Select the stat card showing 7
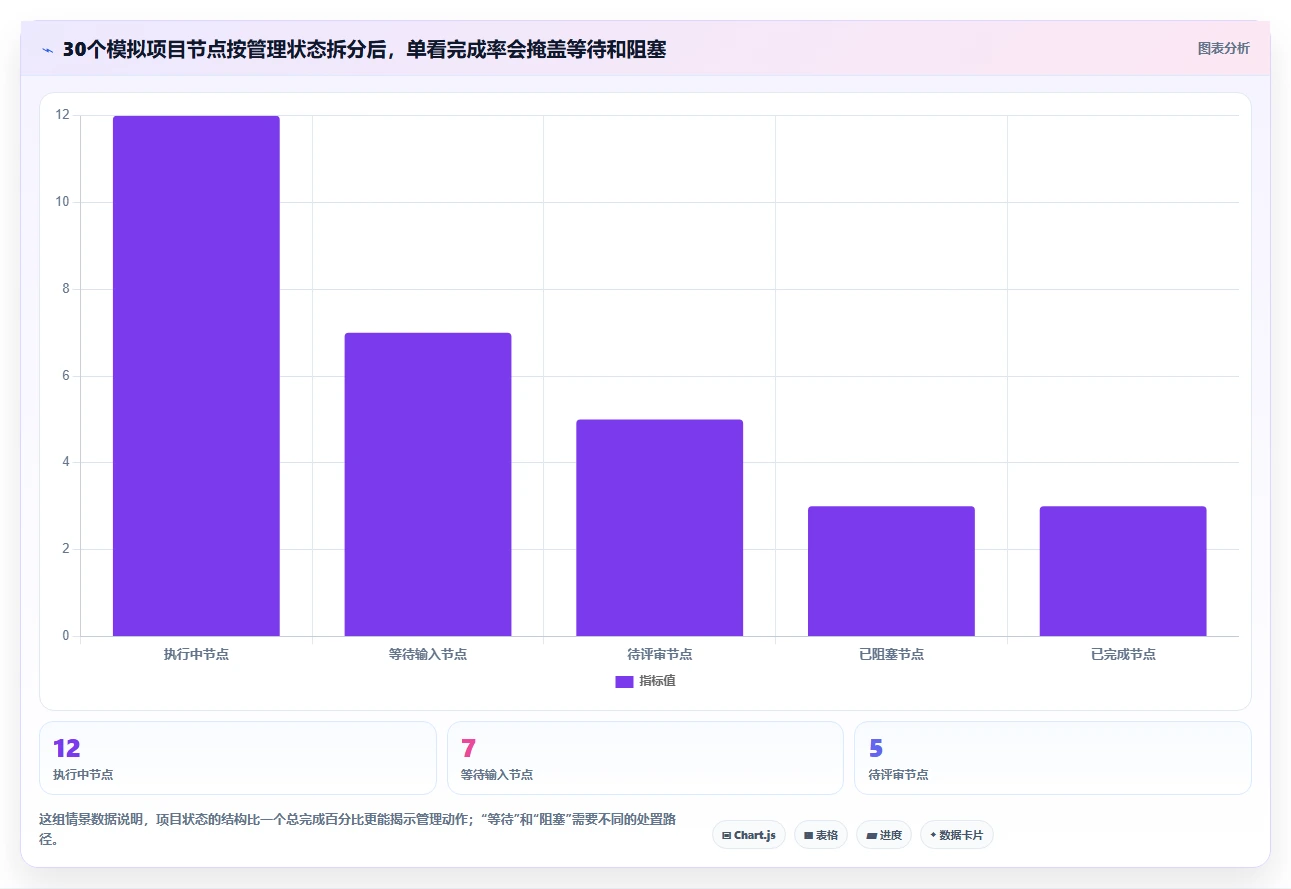 pyautogui.click(x=645, y=758)
